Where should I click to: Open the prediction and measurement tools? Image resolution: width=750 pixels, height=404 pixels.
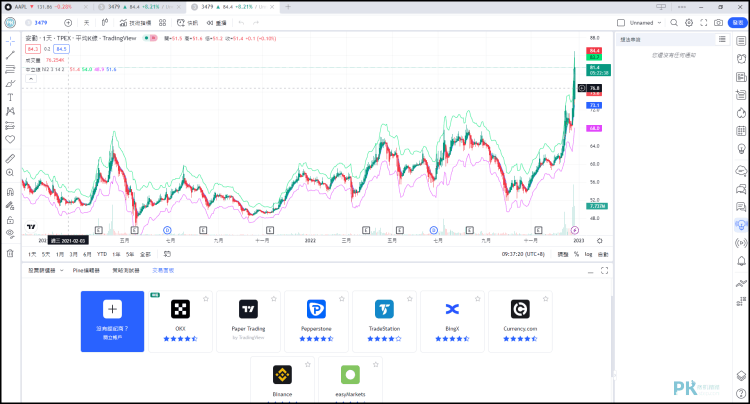click(10, 125)
